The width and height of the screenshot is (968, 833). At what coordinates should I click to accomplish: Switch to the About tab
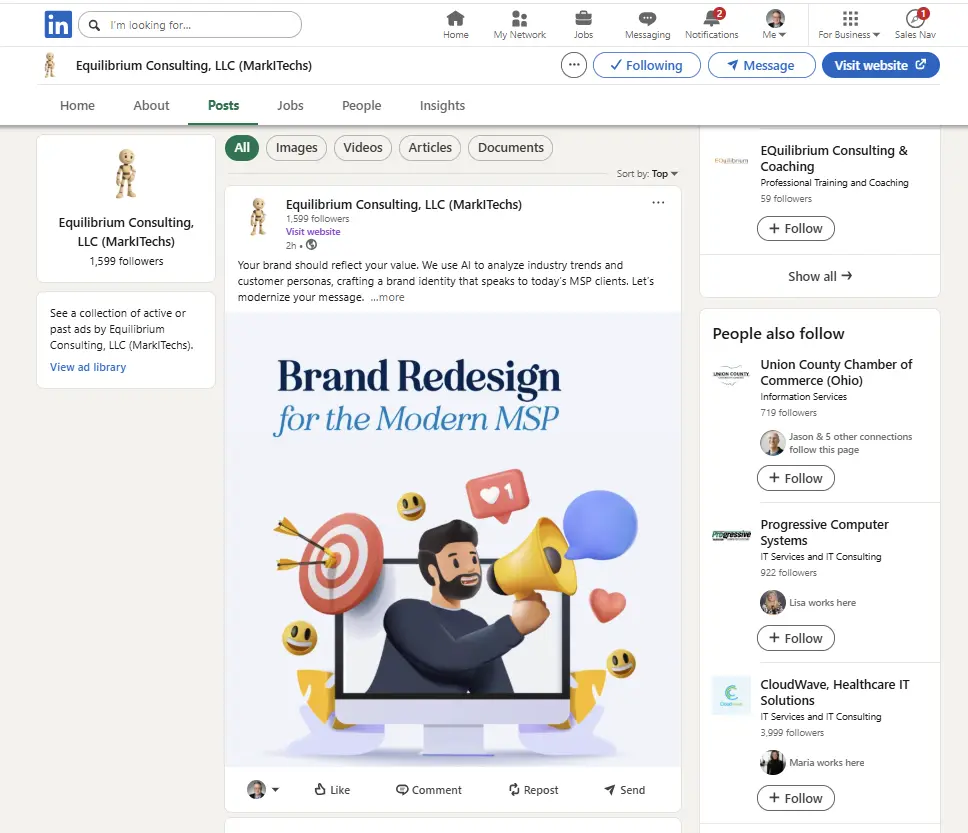pyautogui.click(x=151, y=106)
